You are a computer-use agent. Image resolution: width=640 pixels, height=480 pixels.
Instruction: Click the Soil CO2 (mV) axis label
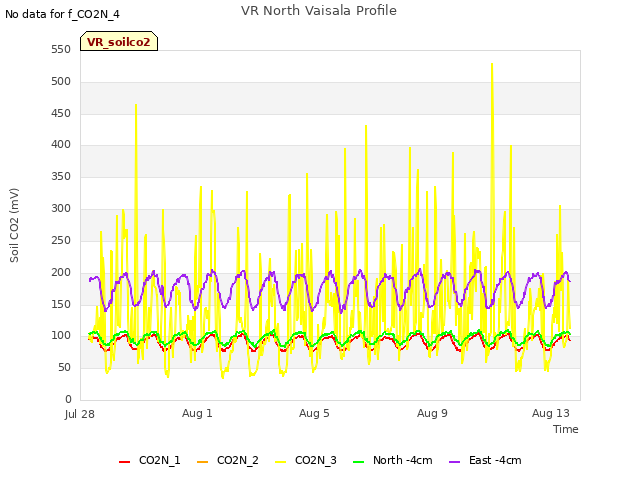14,225
